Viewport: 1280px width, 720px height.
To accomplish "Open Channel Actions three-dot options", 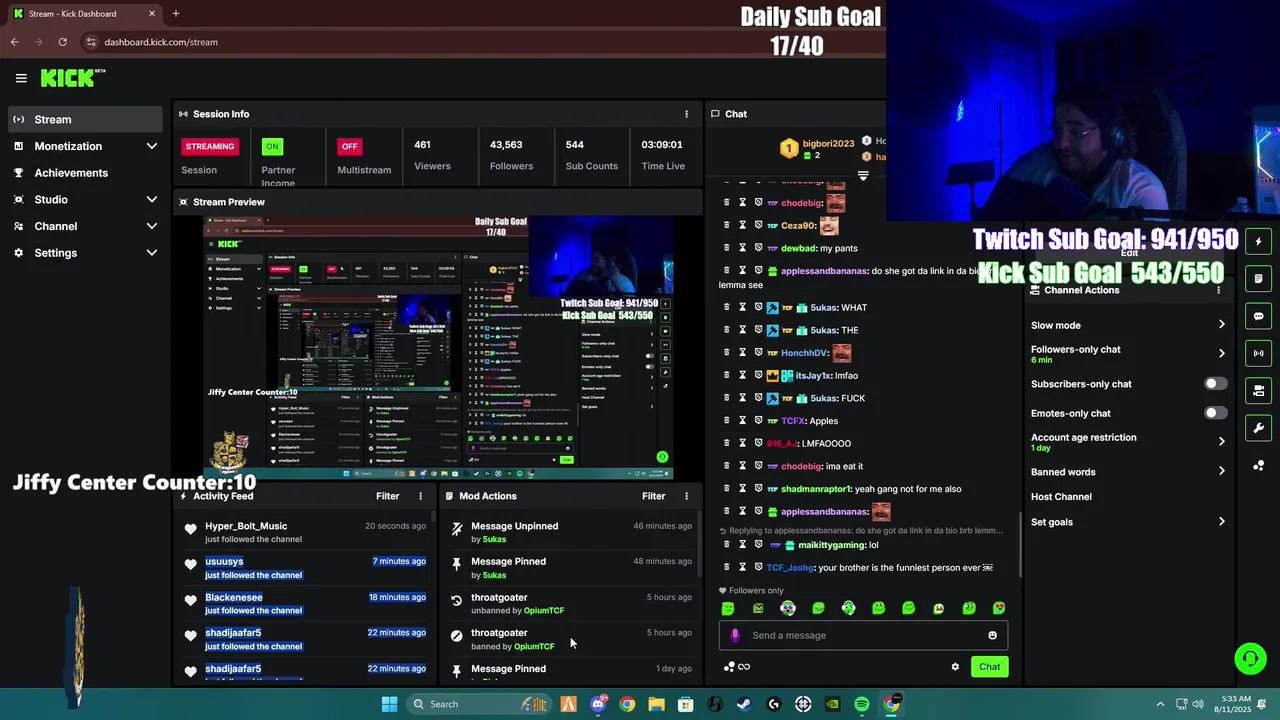I will (1218, 290).
